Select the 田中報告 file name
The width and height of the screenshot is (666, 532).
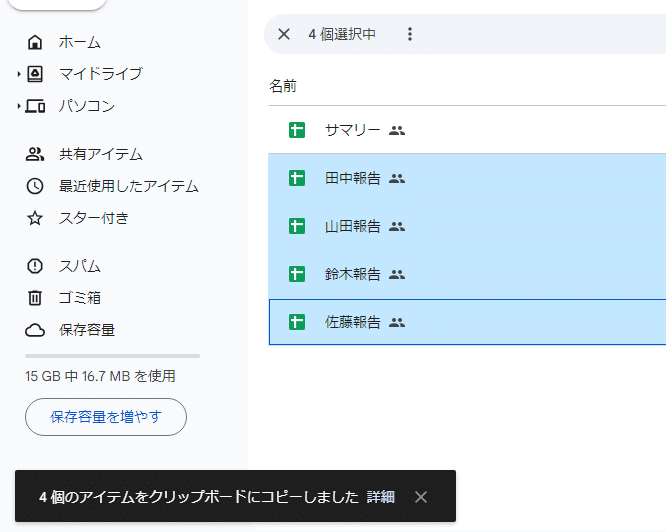(x=353, y=178)
